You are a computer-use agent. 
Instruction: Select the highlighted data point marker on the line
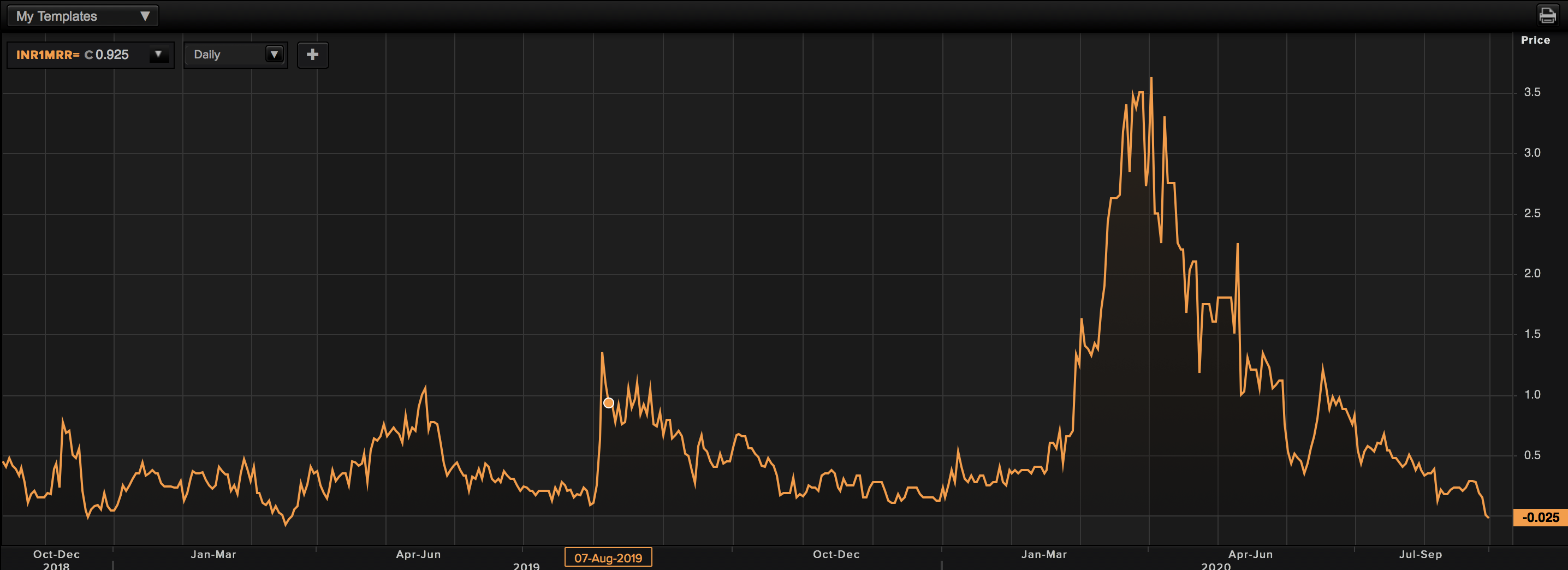pos(608,402)
